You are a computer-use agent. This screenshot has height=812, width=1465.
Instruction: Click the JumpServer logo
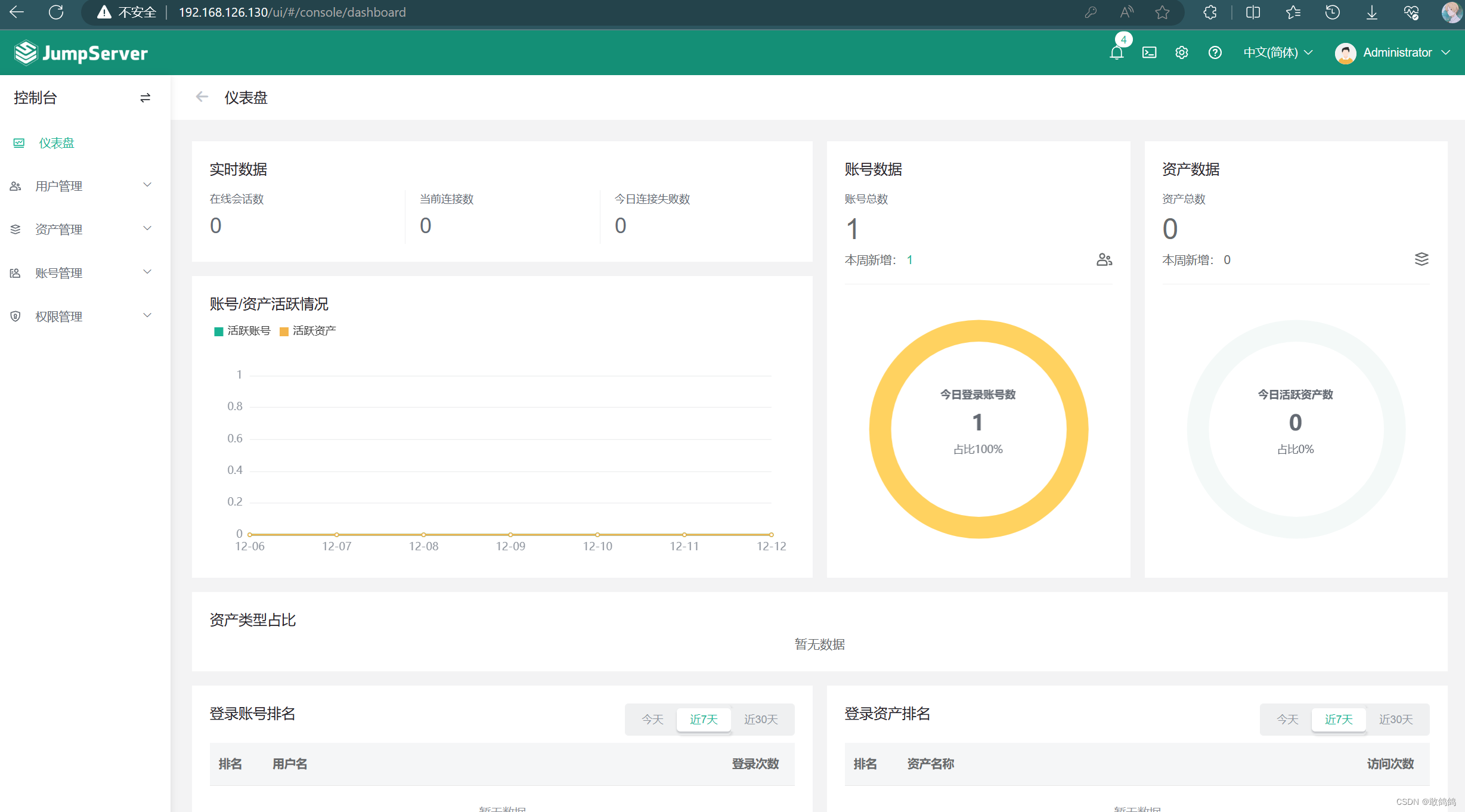tap(81, 52)
